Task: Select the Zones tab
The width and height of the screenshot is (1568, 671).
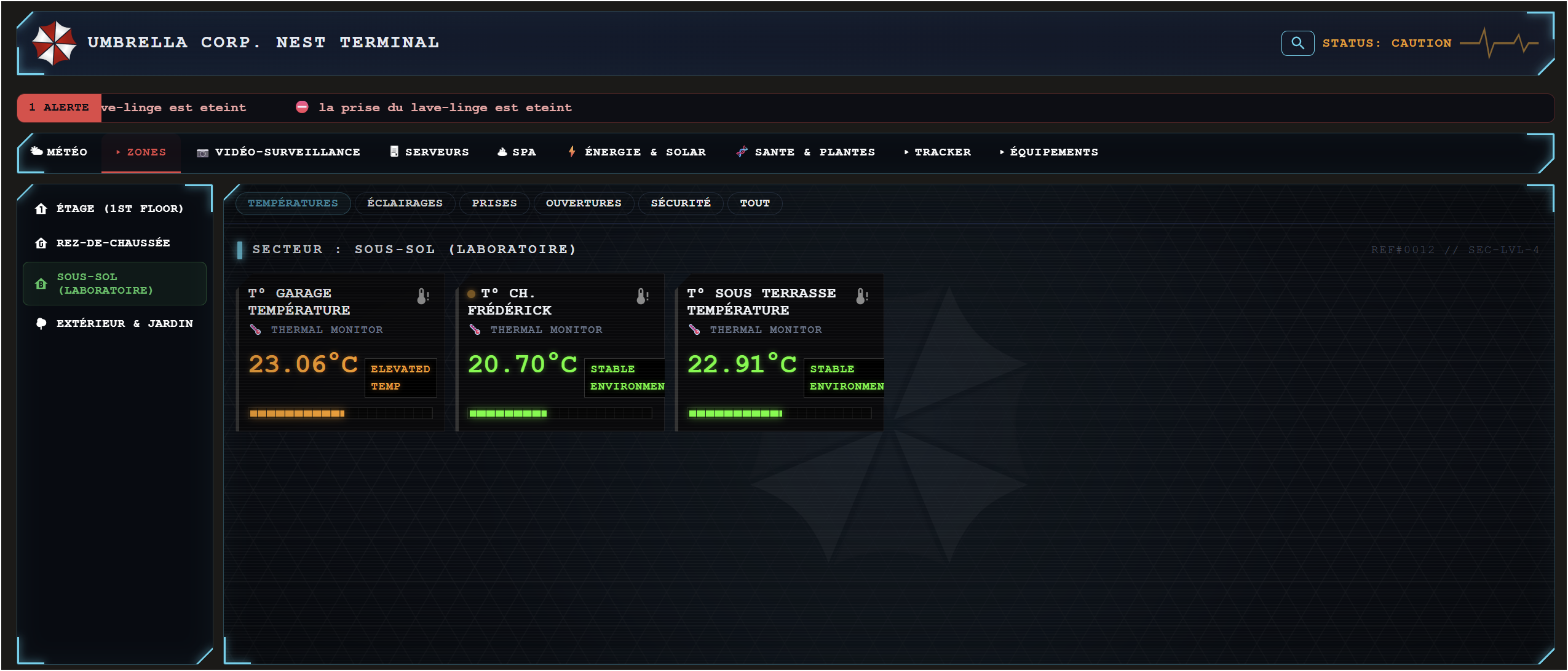Action: click(x=141, y=152)
